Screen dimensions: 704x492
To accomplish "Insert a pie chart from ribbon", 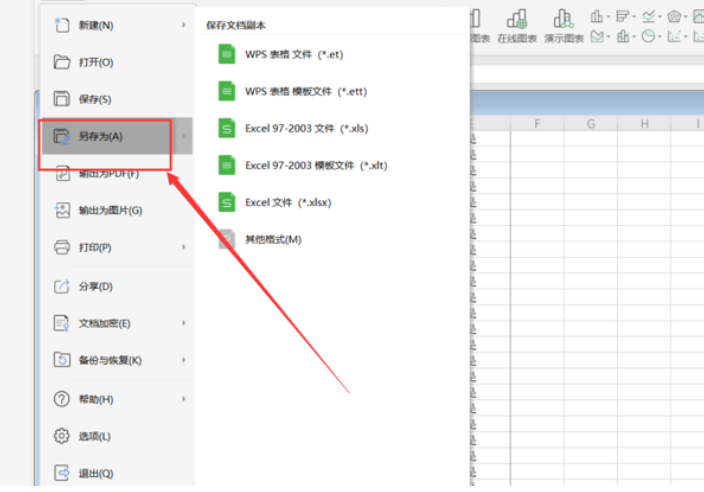I will (648, 36).
